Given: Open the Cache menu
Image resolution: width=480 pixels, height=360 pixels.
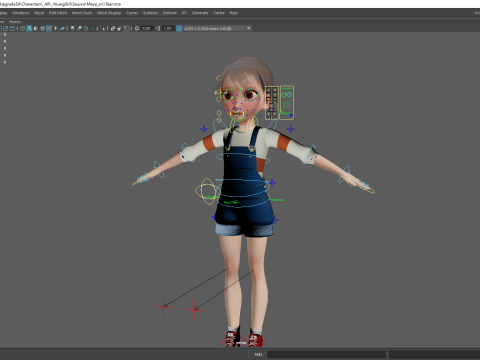Looking at the screenshot, I should coord(219,13).
